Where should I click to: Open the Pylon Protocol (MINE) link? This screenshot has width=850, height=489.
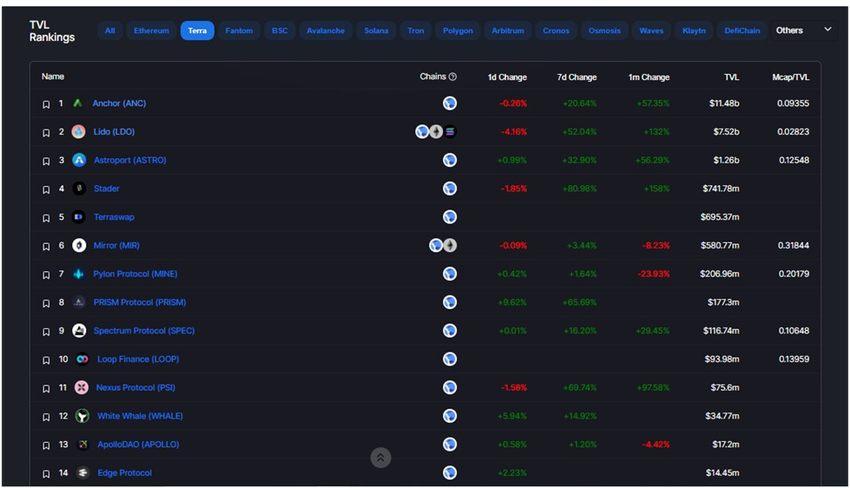coord(135,274)
